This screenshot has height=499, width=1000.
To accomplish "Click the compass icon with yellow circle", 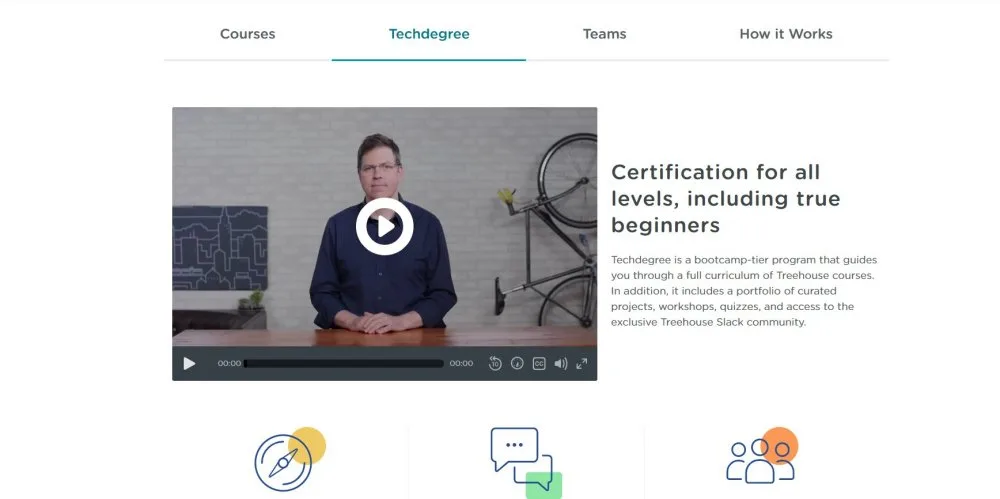I will [290, 458].
